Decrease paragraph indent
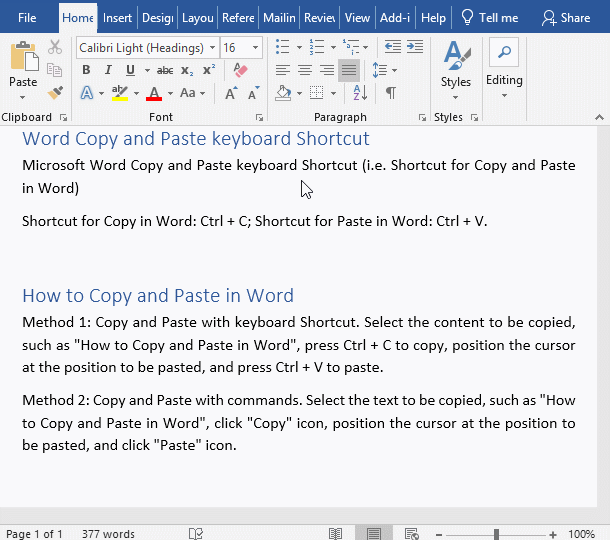The height and width of the screenshot is (540, 610). pyautogui.click(x=393, y=47)
